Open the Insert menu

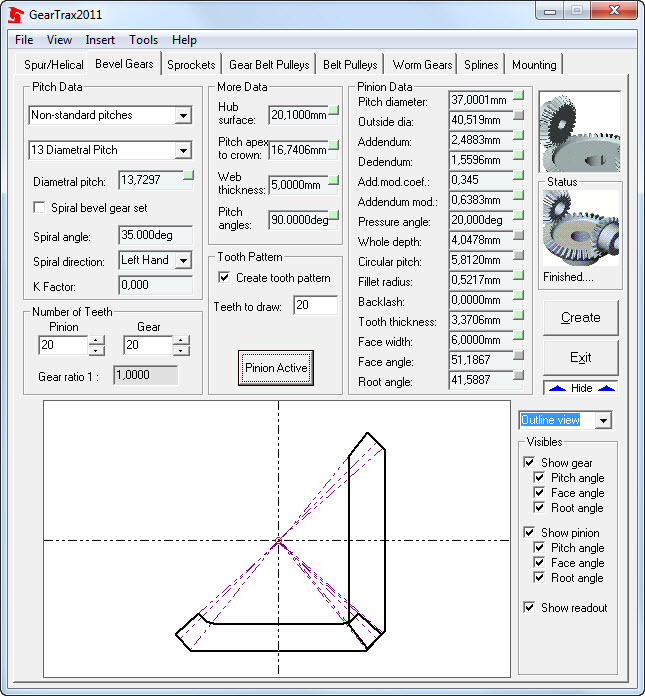[100, 40]
